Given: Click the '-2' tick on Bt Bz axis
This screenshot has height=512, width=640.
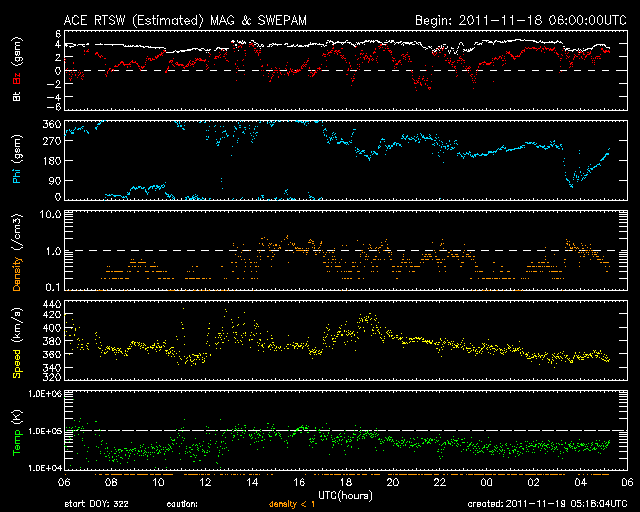Looking at the screenshot, I should tap(53, 84).
